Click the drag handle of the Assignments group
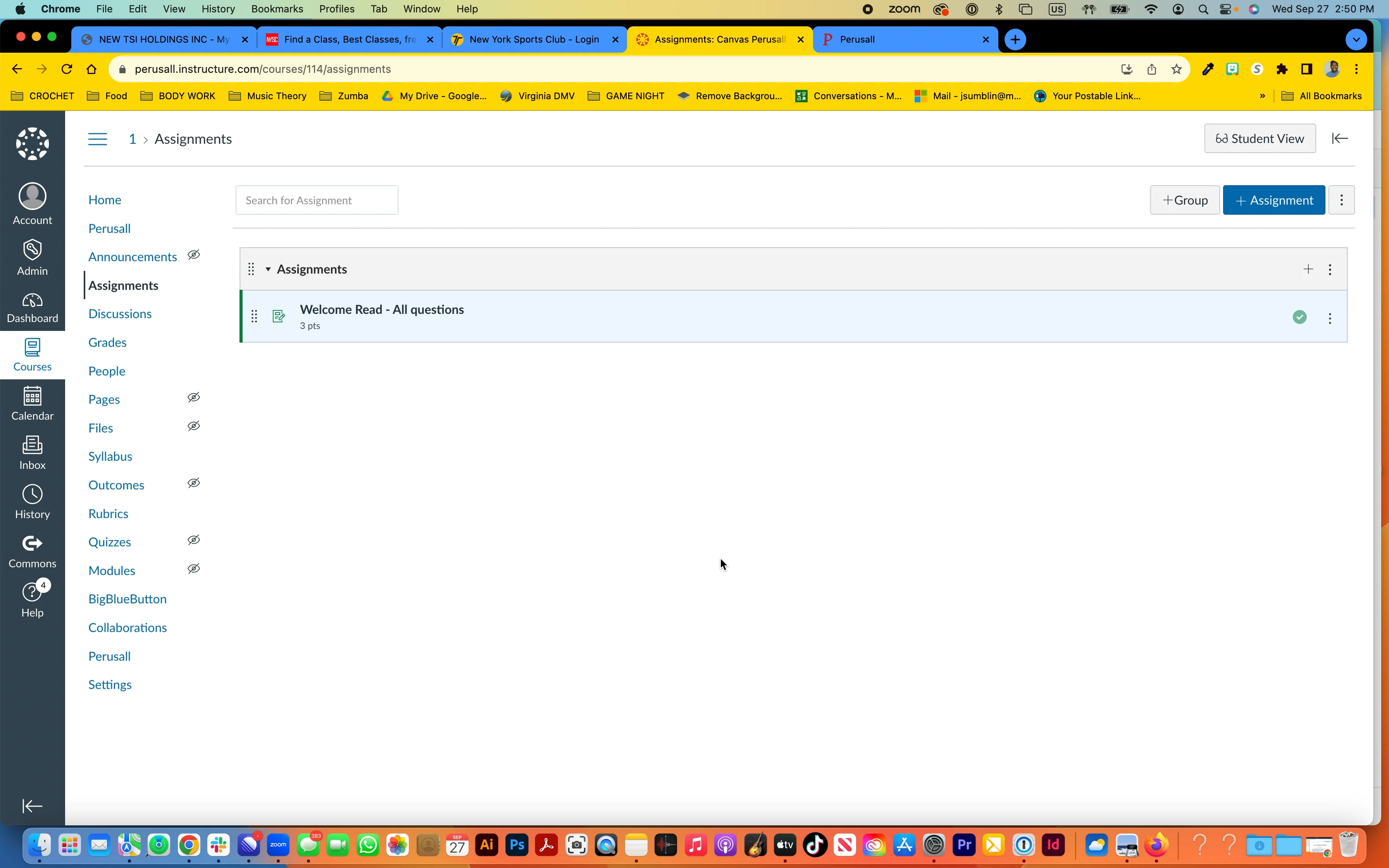 (251, 269)
